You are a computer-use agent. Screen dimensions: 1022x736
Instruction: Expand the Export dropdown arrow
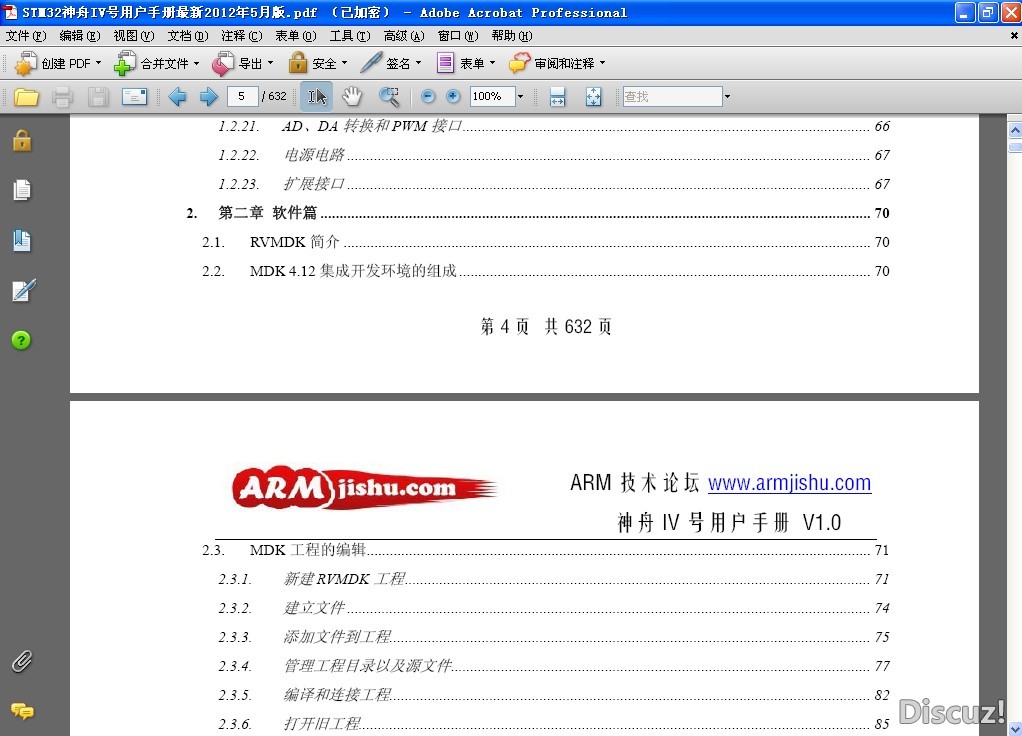270,63
